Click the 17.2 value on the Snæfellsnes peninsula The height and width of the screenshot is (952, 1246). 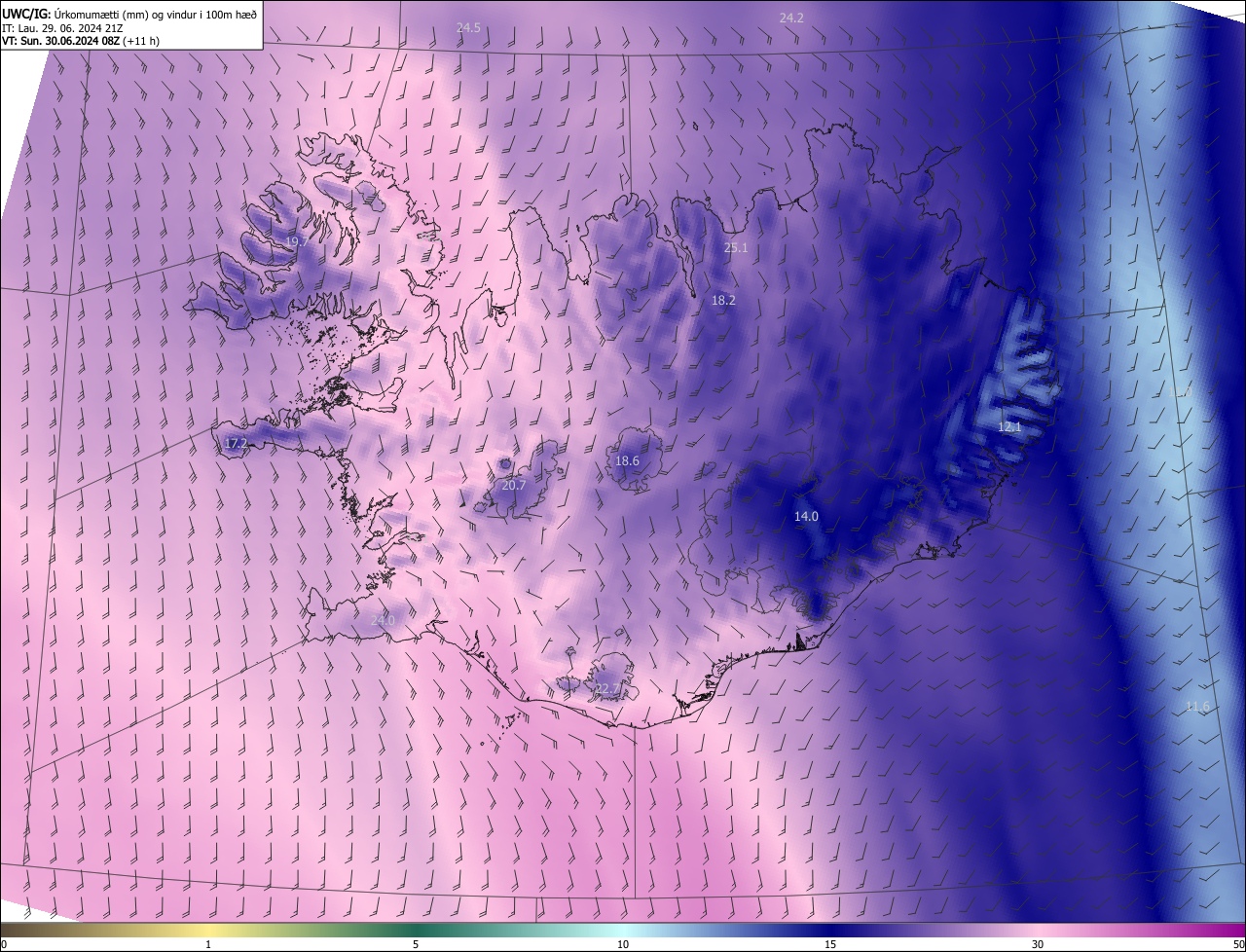coord(236,443)
